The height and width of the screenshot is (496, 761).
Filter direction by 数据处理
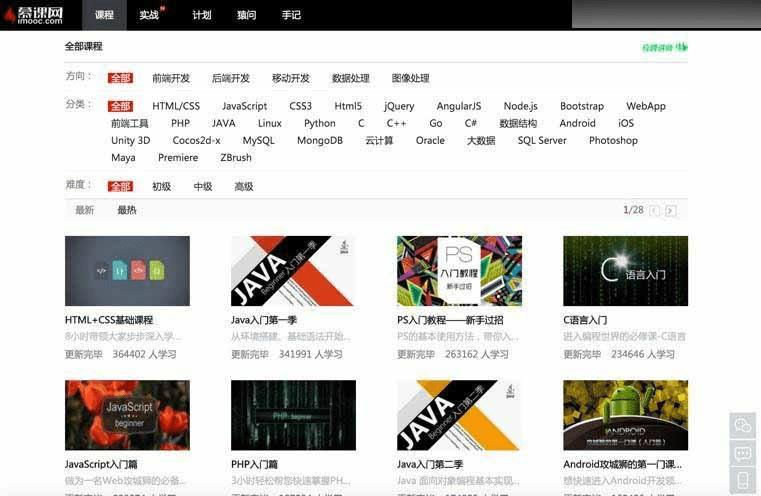point(351,78)
